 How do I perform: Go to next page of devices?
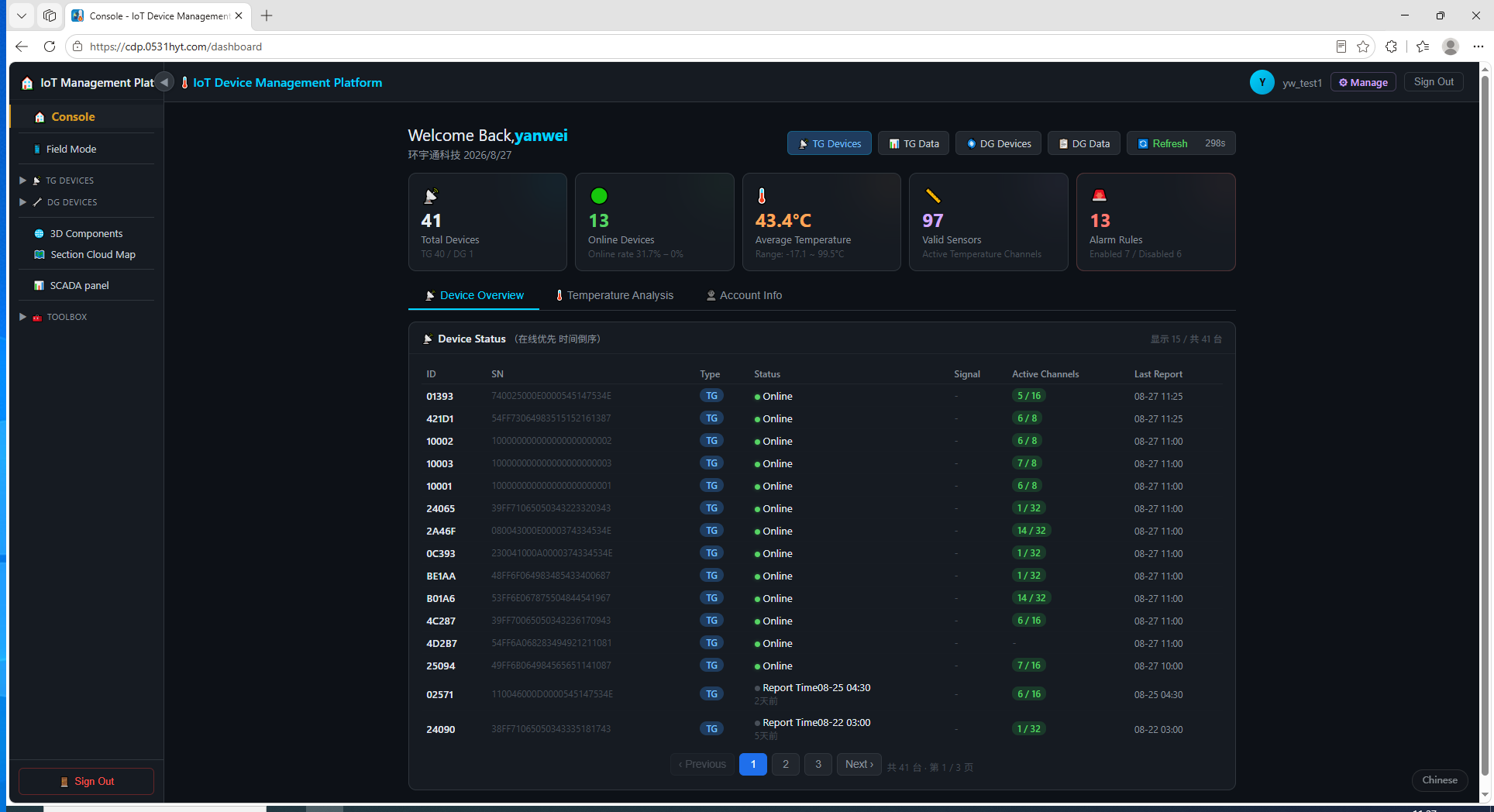pyautogui.click(x=859, y=764)
